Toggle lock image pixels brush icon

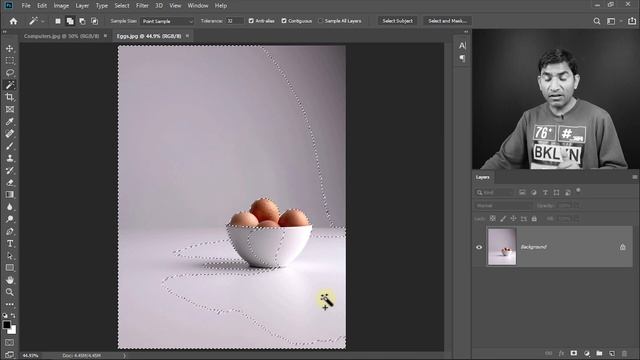coord(503,219)
